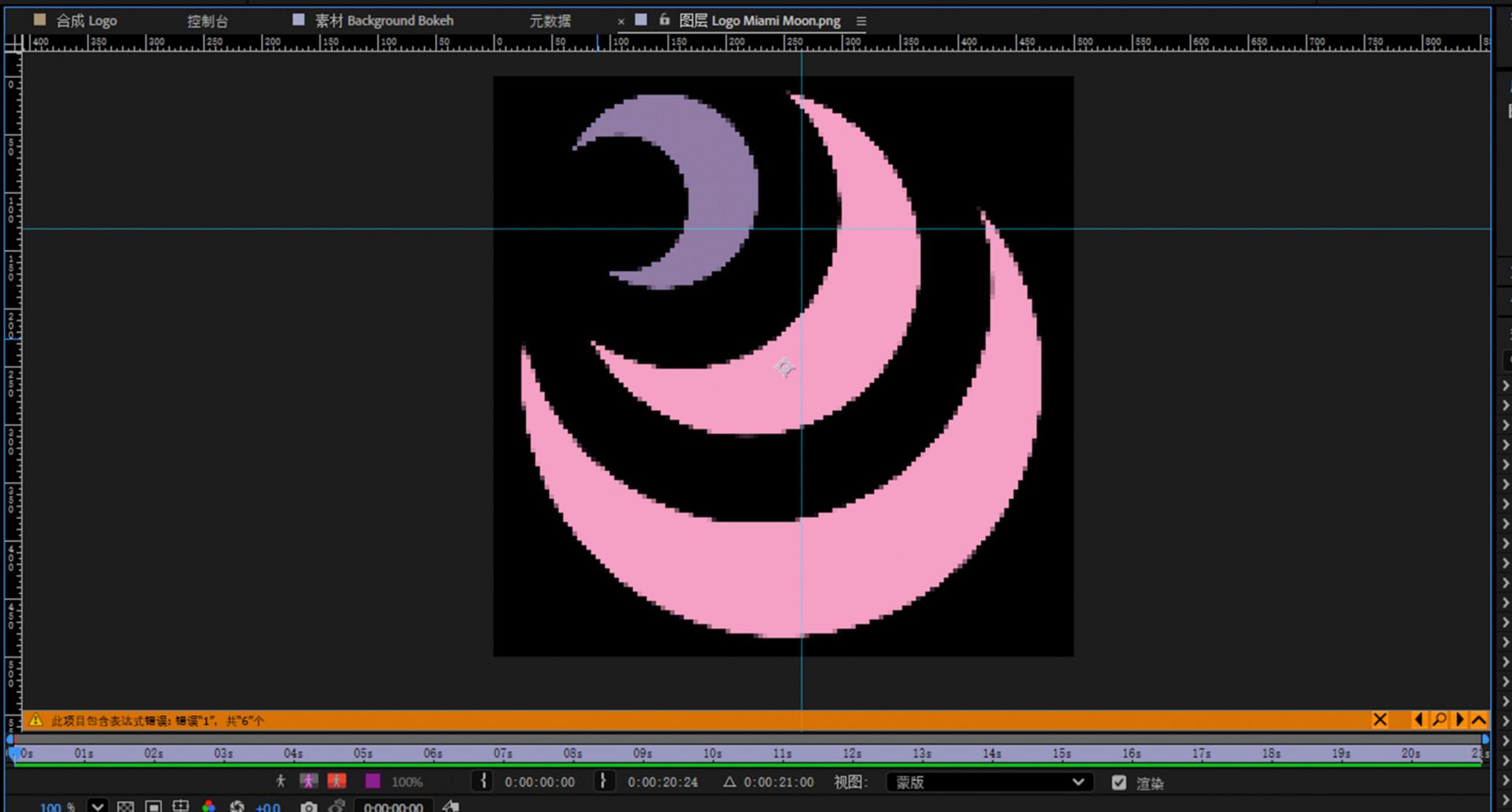Toggle alpha overlay purple figure icon

(309, 781)
